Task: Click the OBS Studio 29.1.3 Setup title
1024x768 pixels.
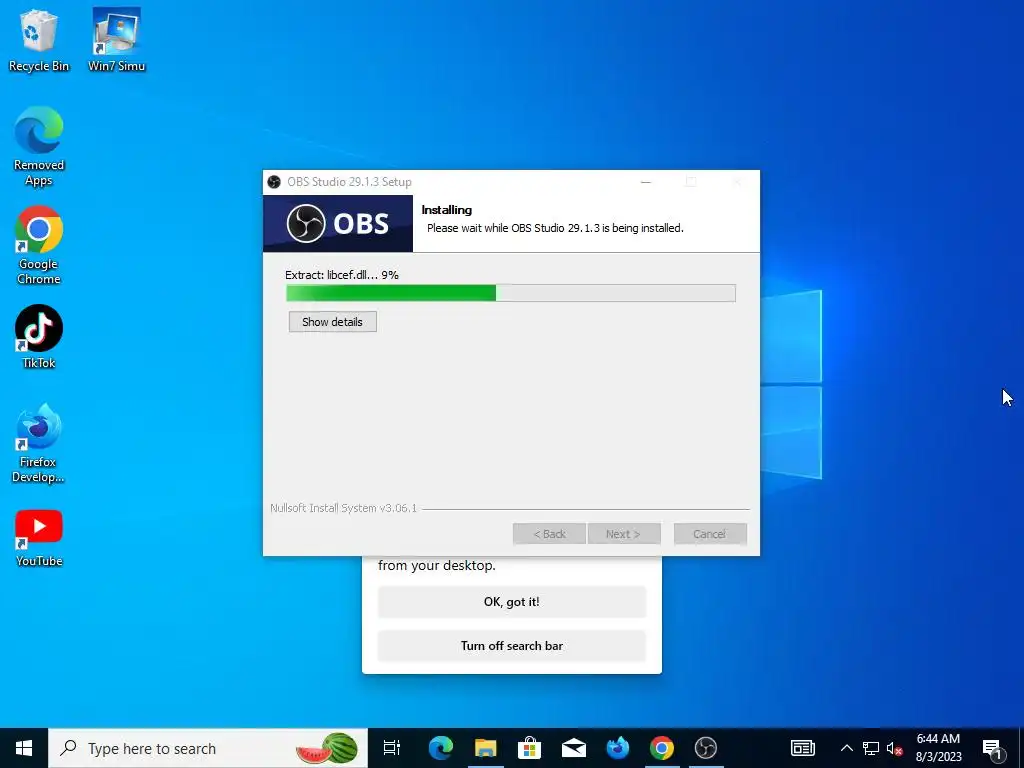Action: (349, 182)
